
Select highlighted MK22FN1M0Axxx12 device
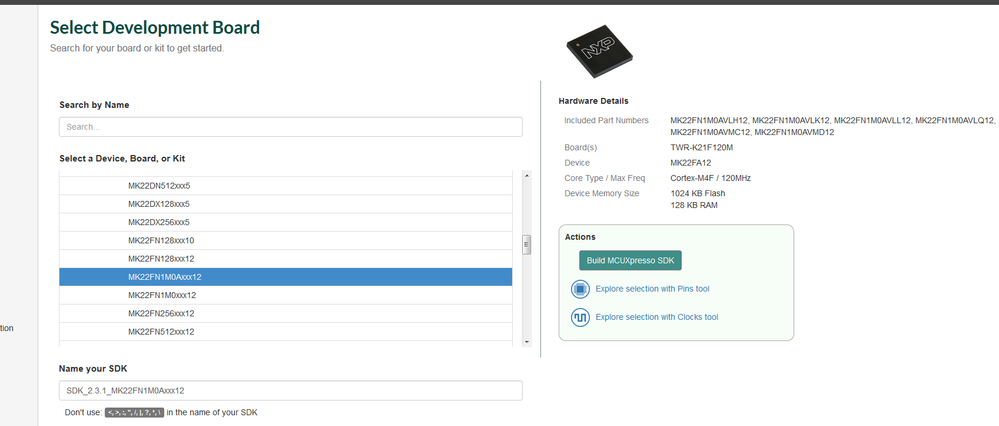(285, 277)
